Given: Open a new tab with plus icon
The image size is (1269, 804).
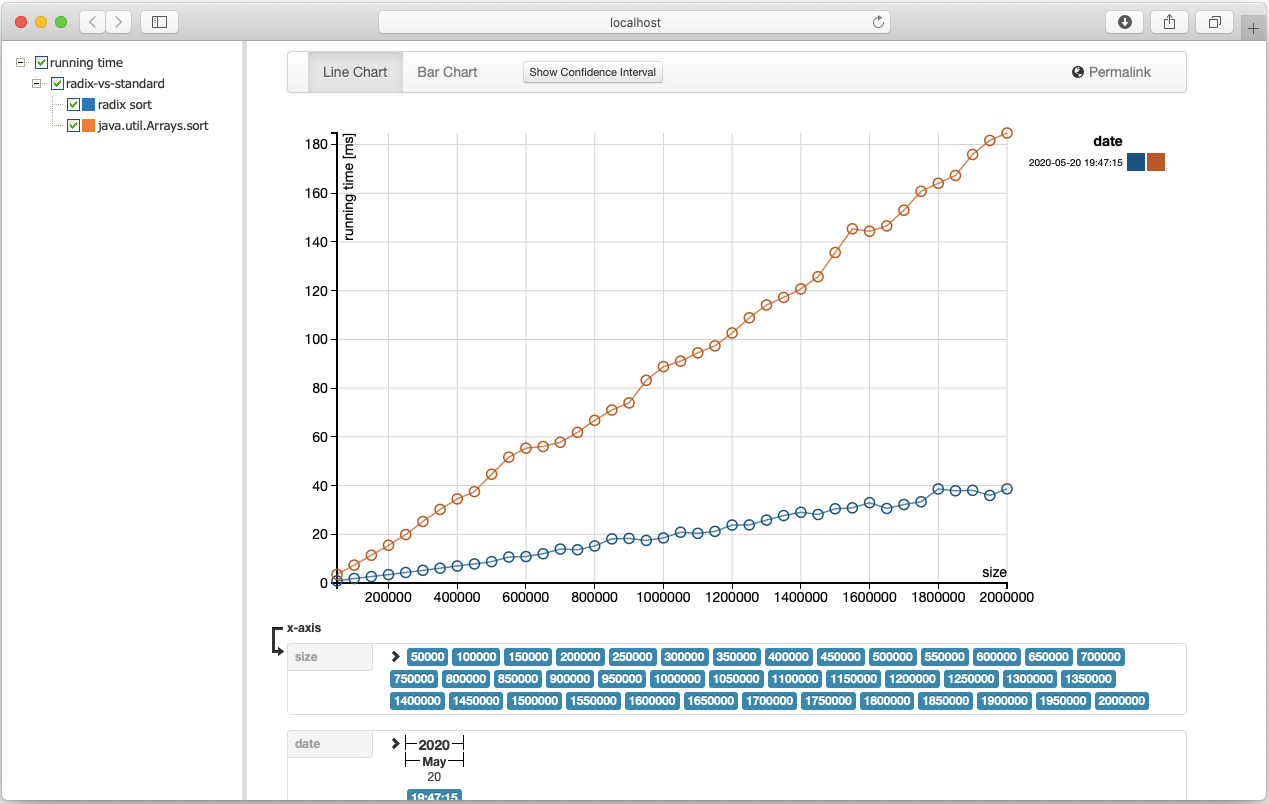Looking at the screenshot, I should point(1254,29).
